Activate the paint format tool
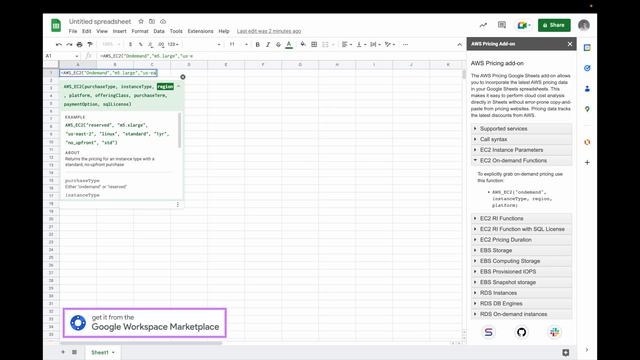 90,44
